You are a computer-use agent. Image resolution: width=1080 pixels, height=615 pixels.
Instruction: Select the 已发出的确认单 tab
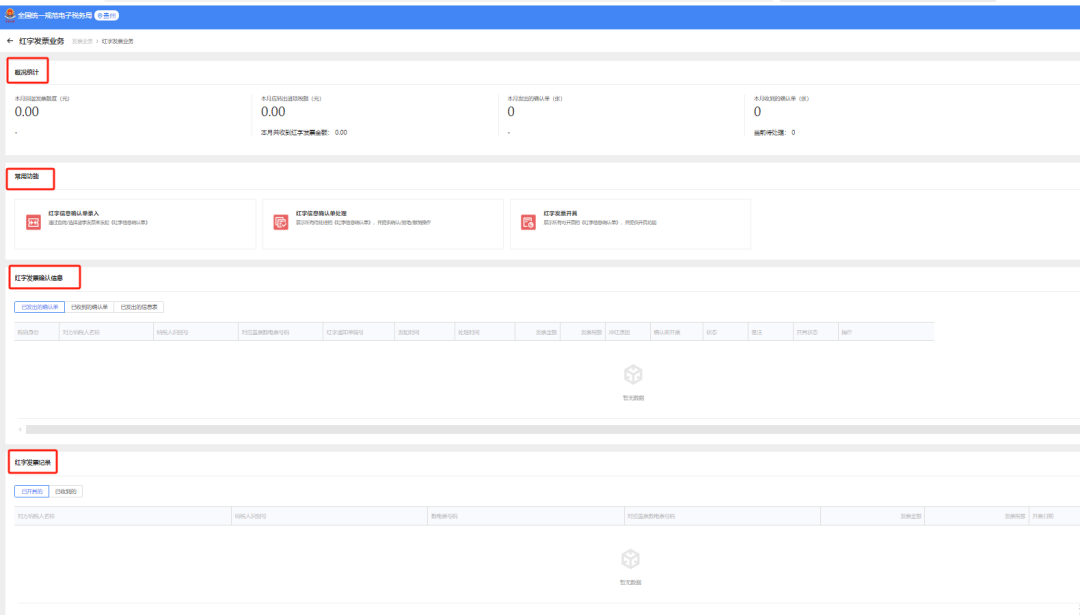[x=39, y=307]
